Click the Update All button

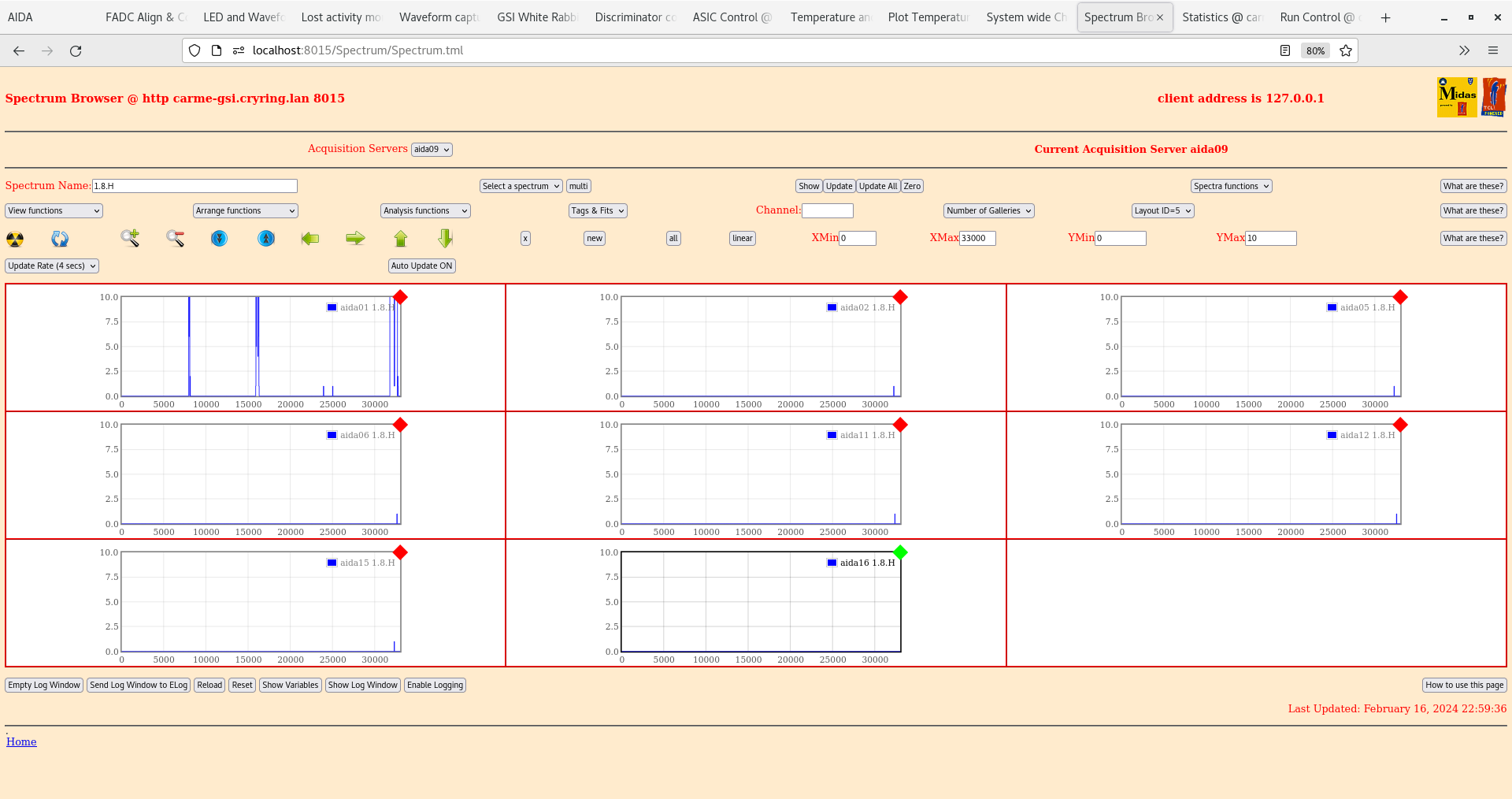point(877,187)
